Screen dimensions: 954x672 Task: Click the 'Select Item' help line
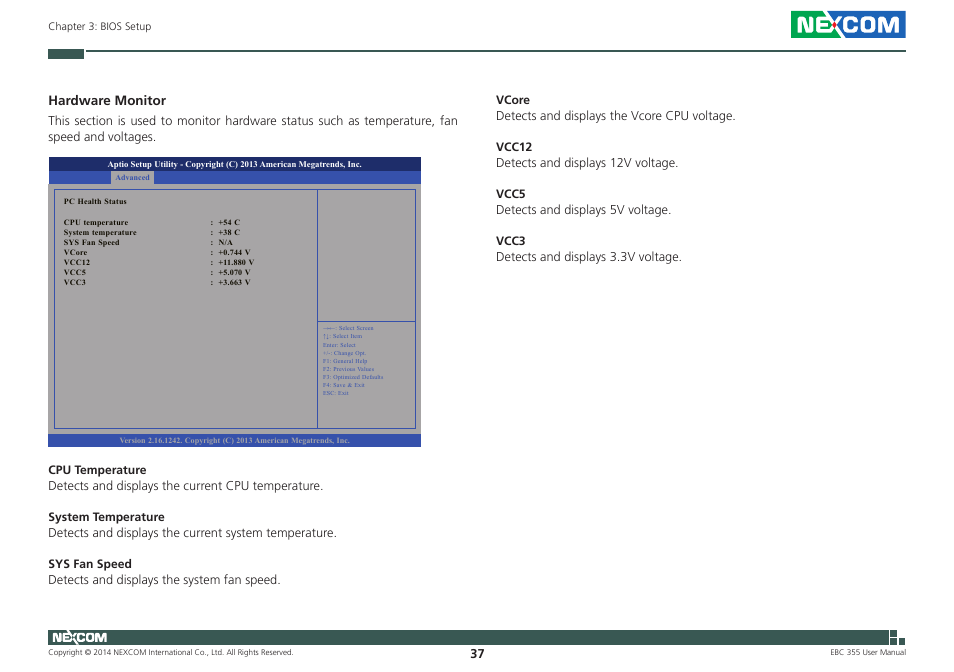[343, 336]
